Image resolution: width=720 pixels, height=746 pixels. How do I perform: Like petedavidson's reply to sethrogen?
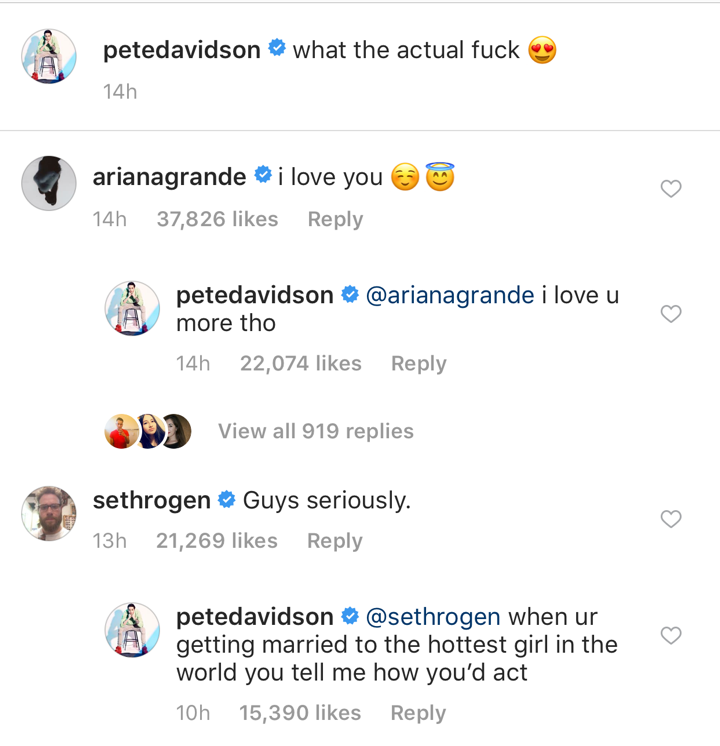pos(671,636)
